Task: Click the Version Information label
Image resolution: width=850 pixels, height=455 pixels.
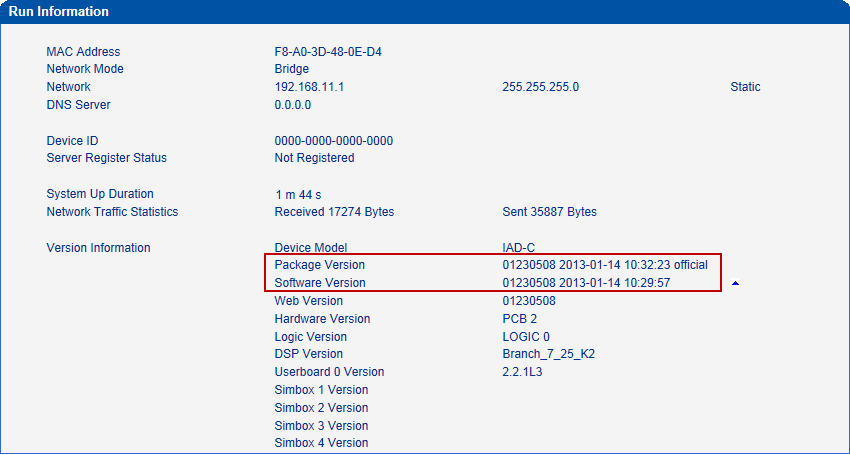Action: coord(98,248)
